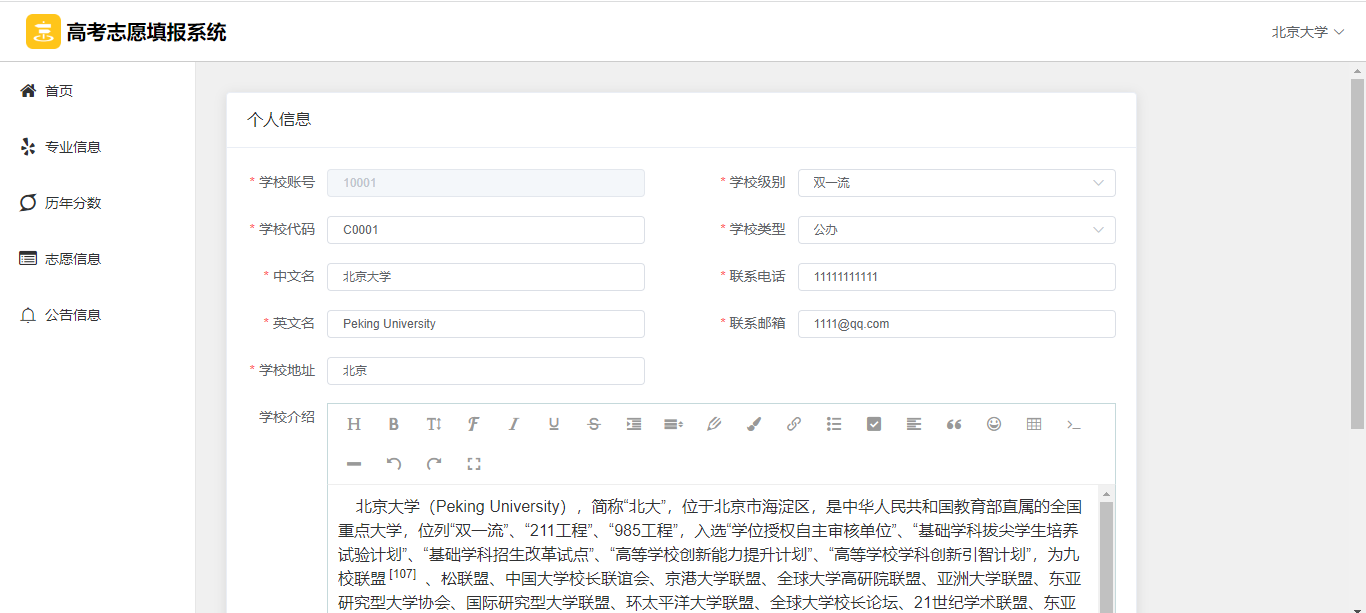Click the underline icon in editor
Image resolution: width=1366 pixels, height=613 pixels.
click(554, 424)
